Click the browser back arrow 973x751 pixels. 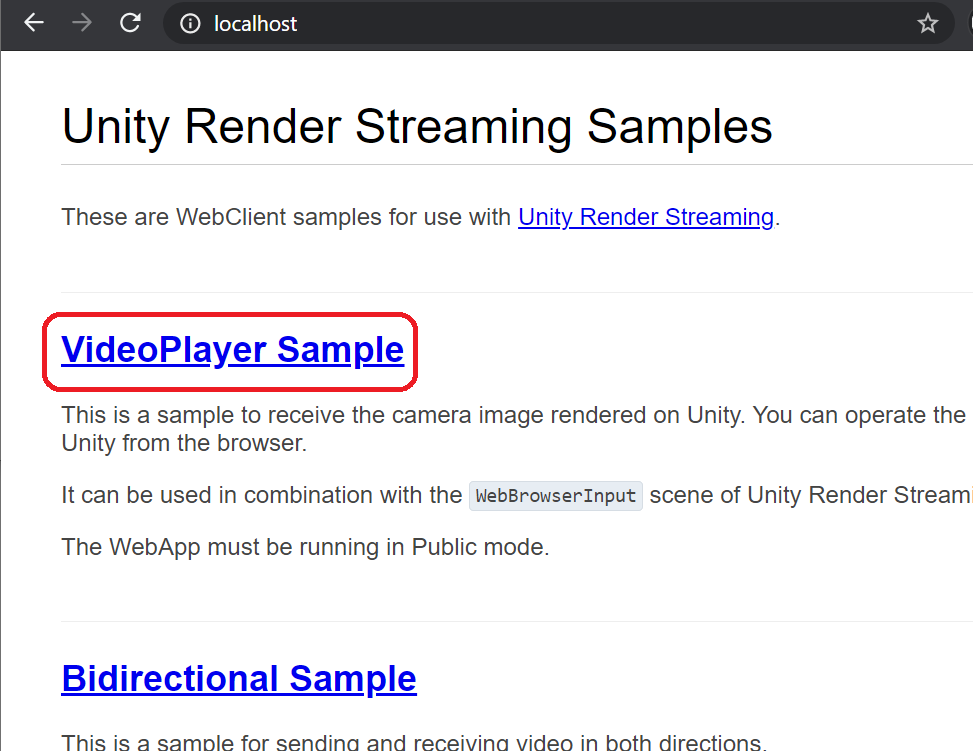click(34, 23)
